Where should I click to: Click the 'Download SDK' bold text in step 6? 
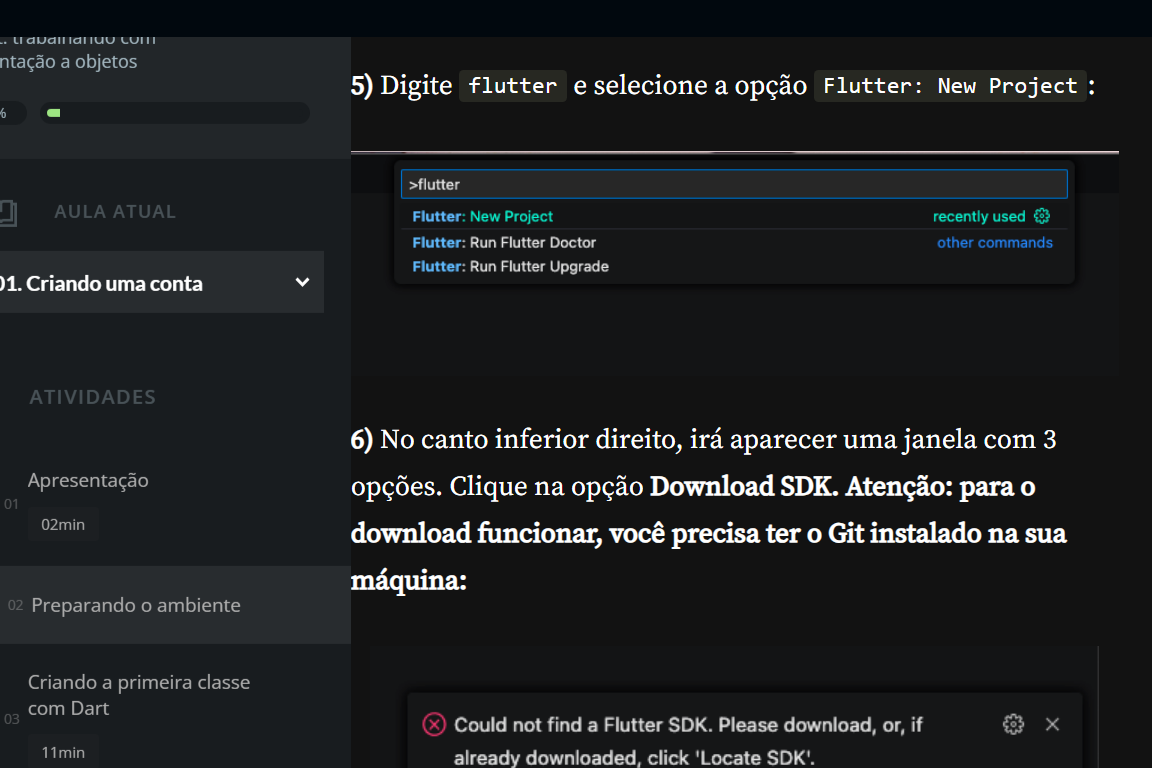(741, 487)
